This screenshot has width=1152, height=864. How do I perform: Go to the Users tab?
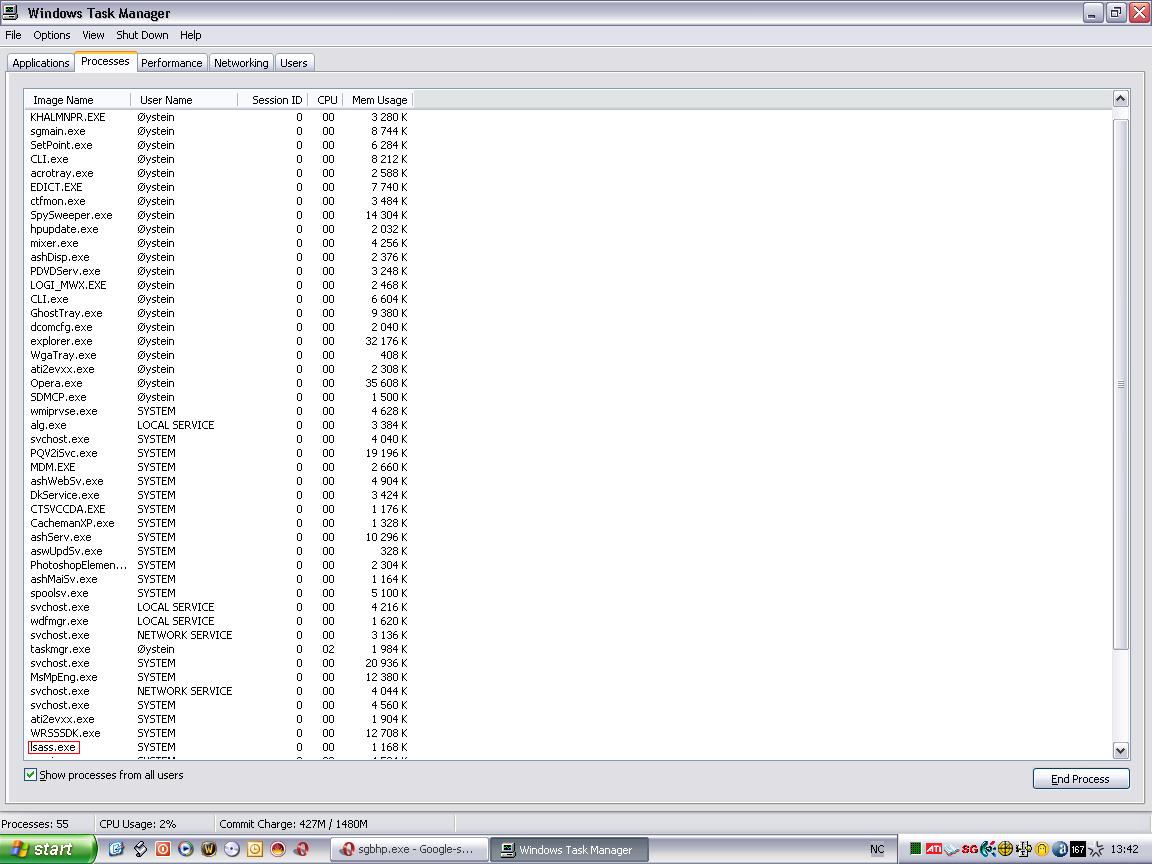click(x=294, y=63)
